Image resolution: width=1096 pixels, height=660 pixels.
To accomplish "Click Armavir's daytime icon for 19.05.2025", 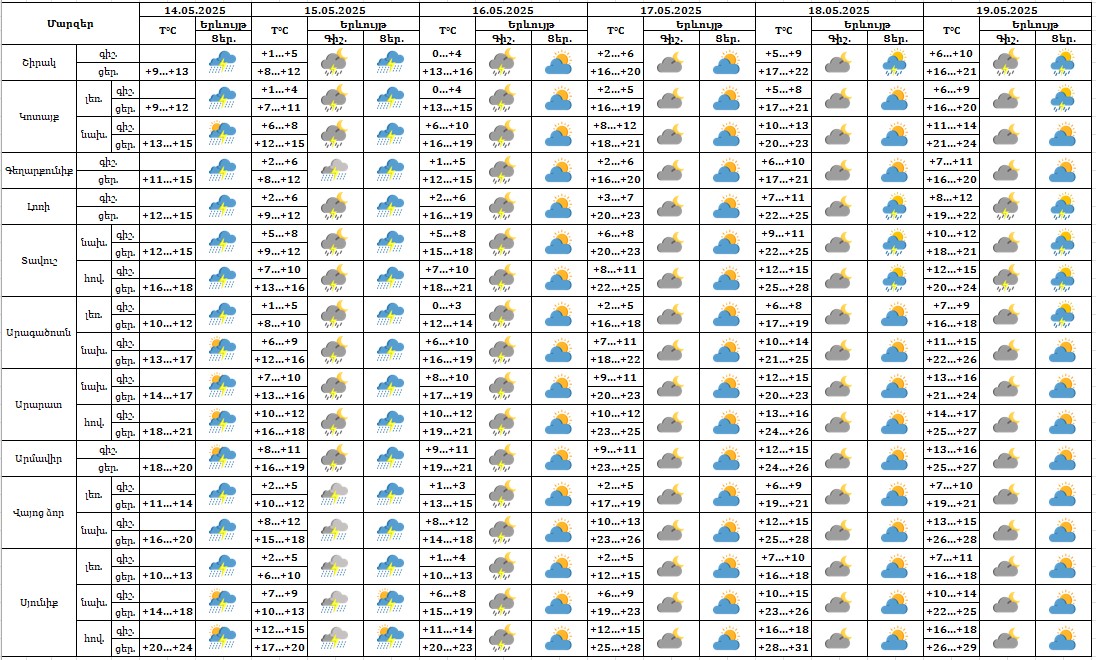I will pyautogui.click(x=1064, y=458).
